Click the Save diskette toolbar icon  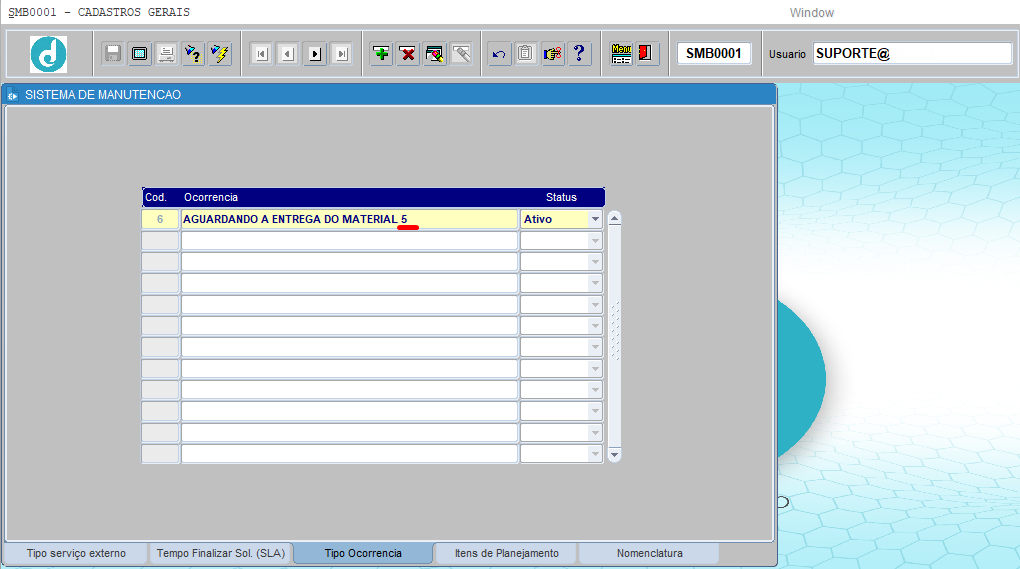coord(113,53)
